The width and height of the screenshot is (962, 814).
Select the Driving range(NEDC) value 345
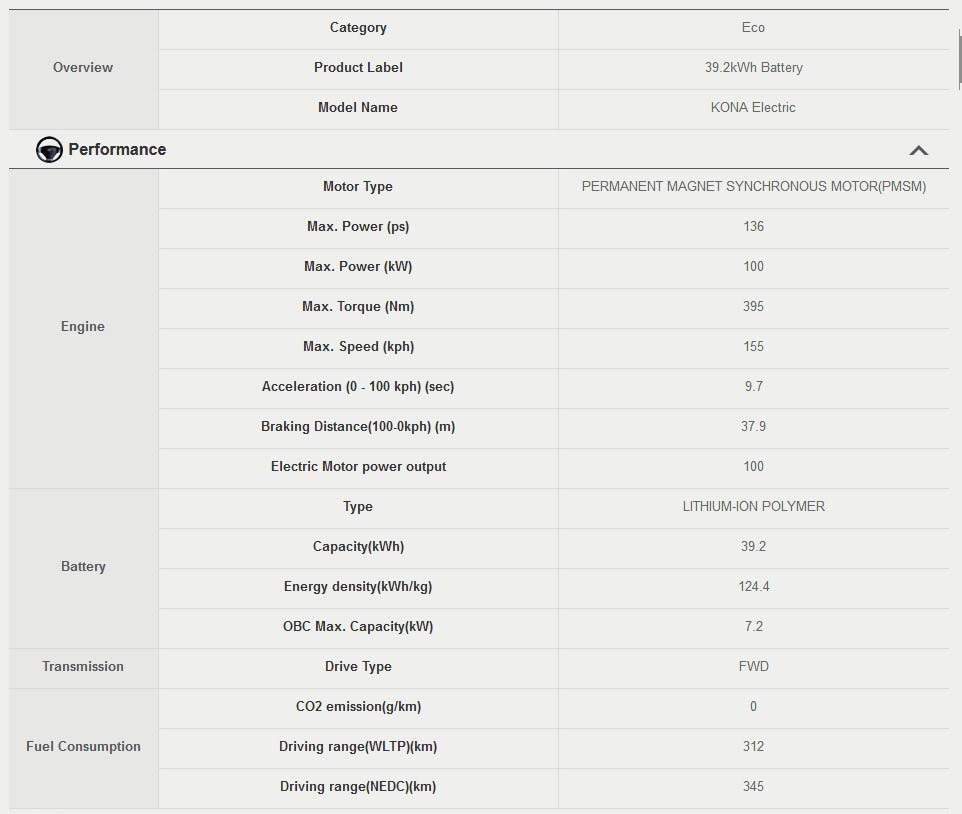pyautogui.click(x=753, y=787)
